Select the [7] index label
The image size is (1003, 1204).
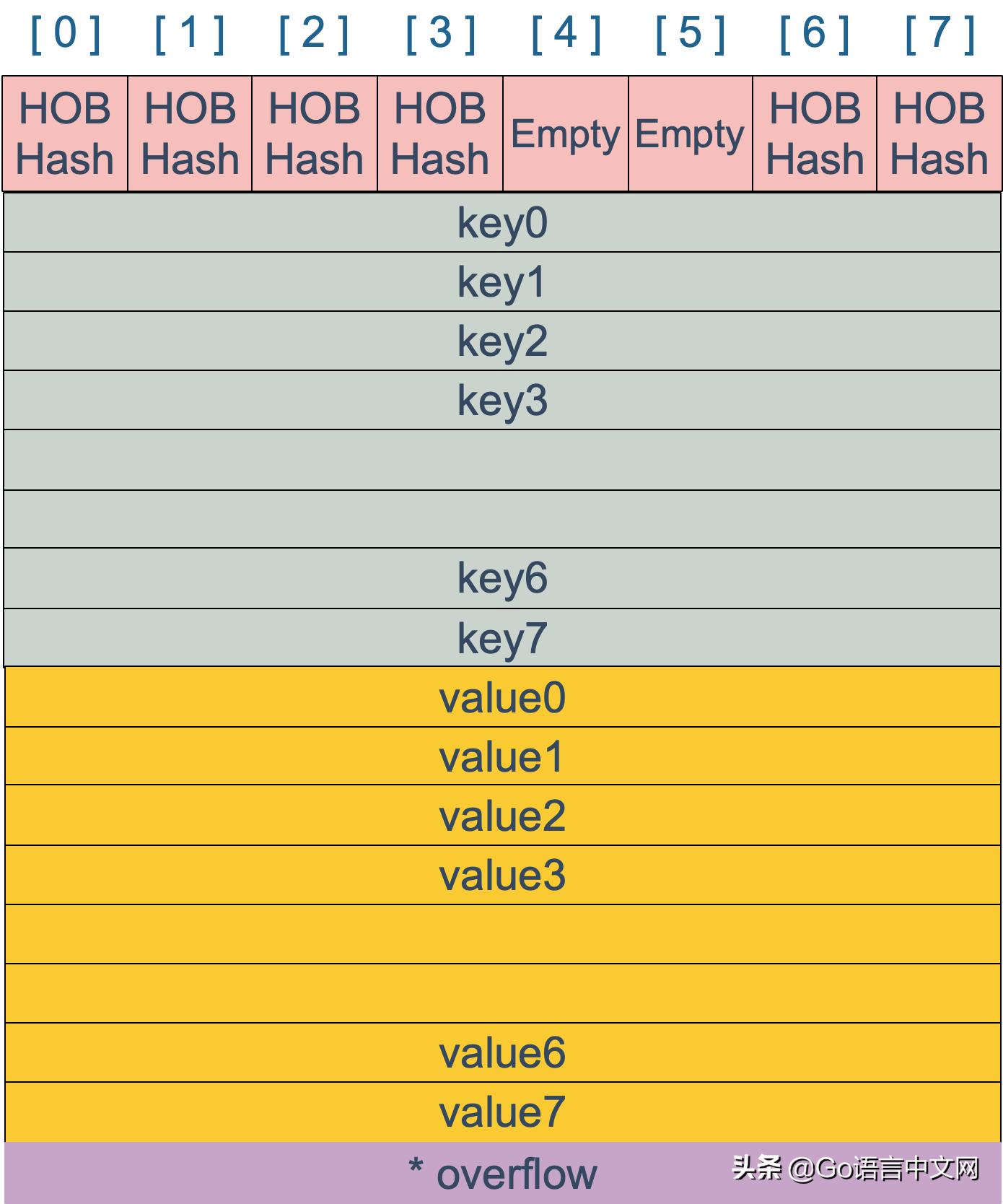click(x=940, y=33)
